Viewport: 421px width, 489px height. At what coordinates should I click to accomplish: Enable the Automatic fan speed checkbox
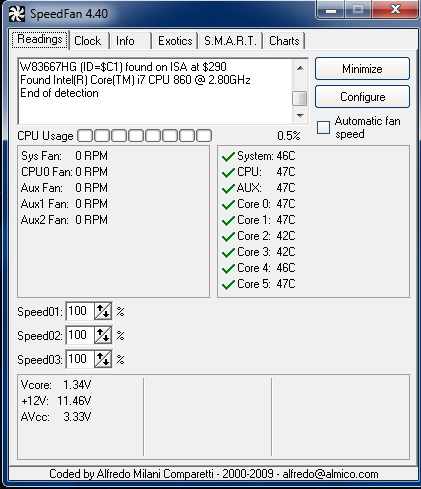pyautogui.click(x=323, y=128)
